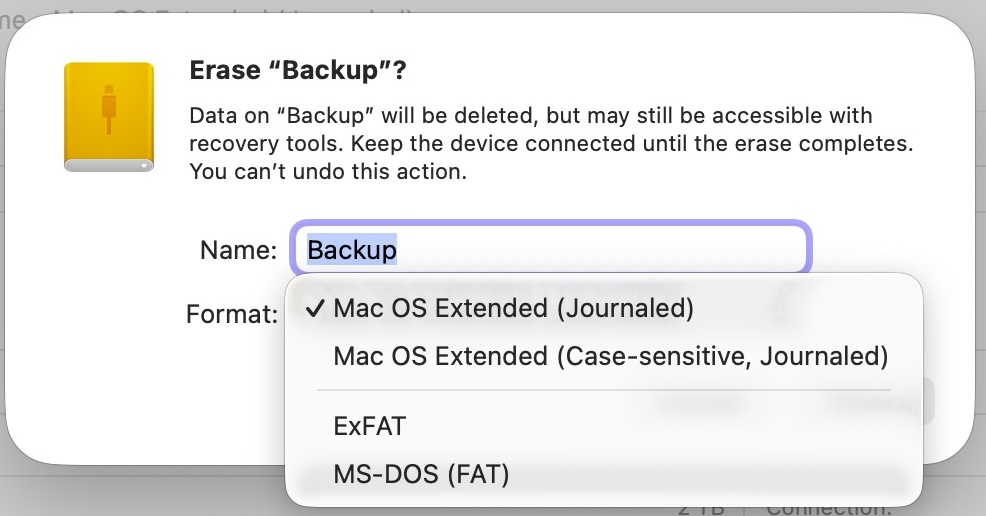Select Mac OS Extended (Journaled) format
The image size is (986, 516).
(513, 309)
